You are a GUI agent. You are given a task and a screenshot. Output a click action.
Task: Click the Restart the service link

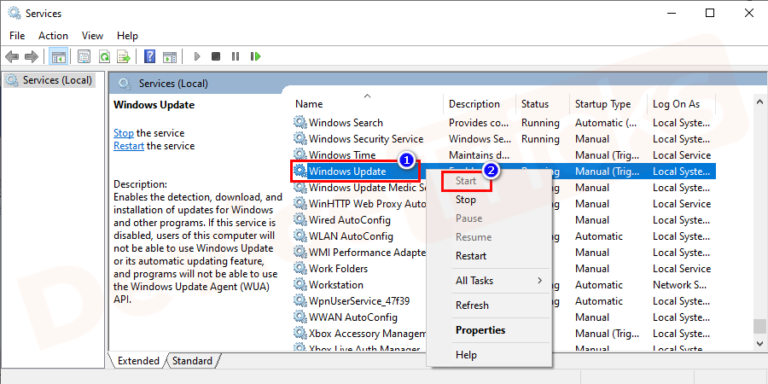(129, 146)
